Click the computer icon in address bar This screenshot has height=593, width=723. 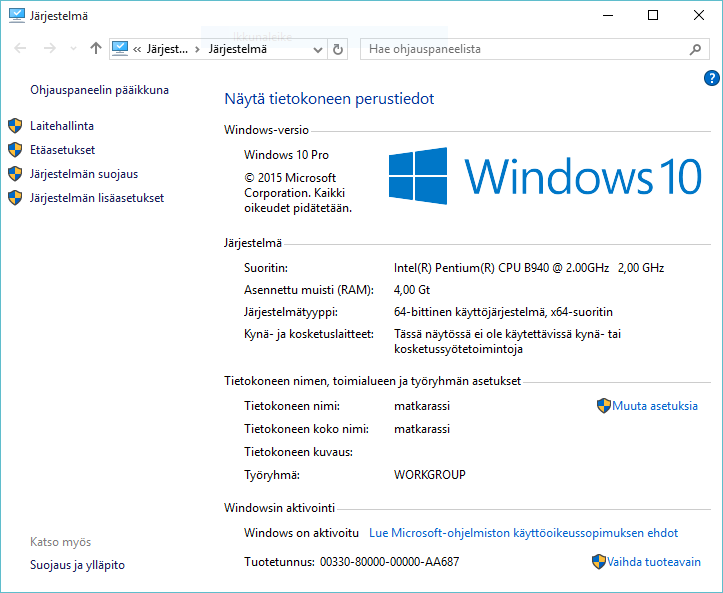(x=120, y=48)
